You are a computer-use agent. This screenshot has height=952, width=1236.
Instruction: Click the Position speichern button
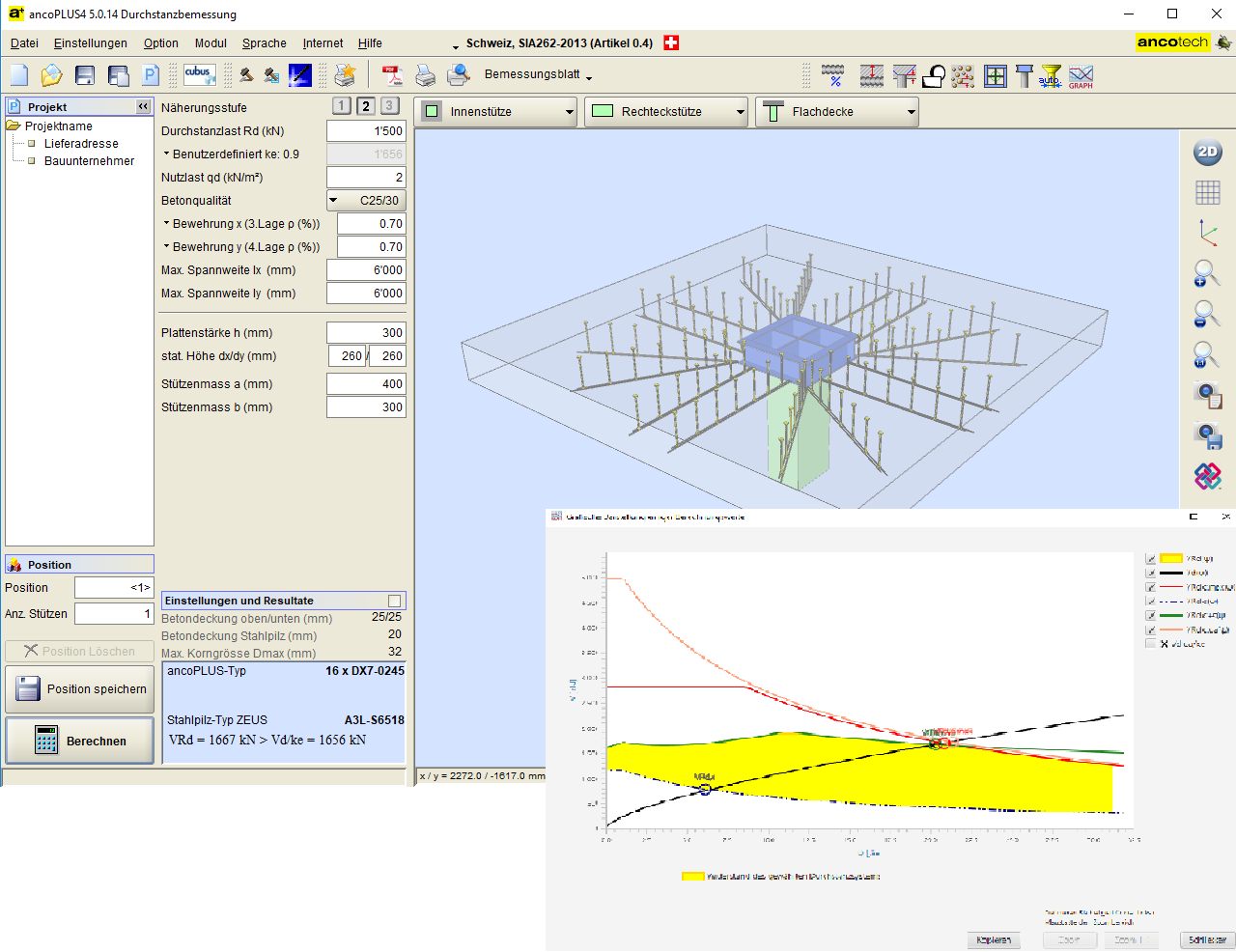click(x=80, y=689)
